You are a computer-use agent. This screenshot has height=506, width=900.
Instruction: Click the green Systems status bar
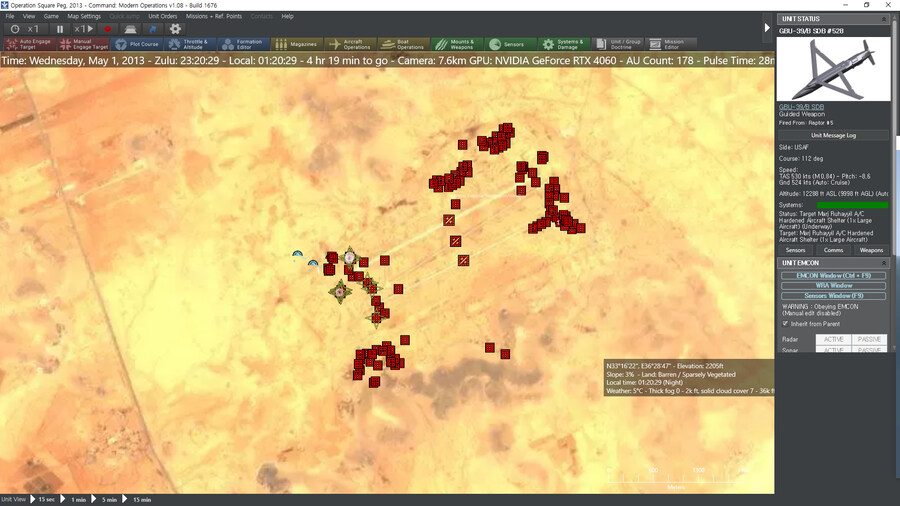[x=852, y=205]
